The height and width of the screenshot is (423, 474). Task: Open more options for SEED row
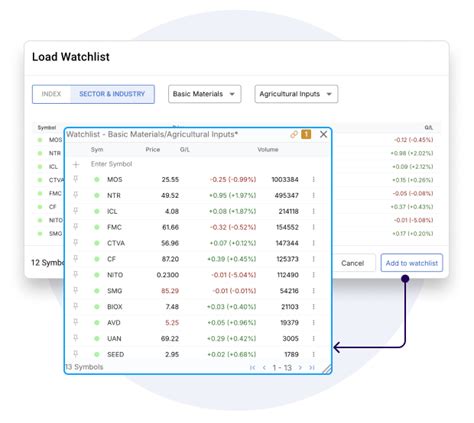(x=314, y=354)
